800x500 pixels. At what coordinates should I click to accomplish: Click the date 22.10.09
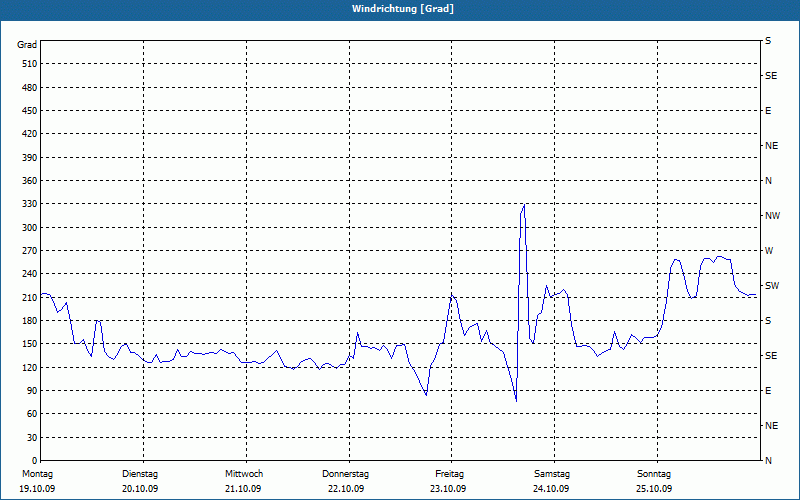point(346,489)
